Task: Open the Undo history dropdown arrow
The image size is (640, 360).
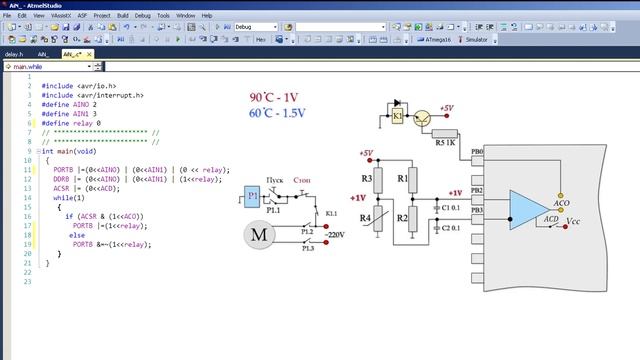Action: coord(135,27)
